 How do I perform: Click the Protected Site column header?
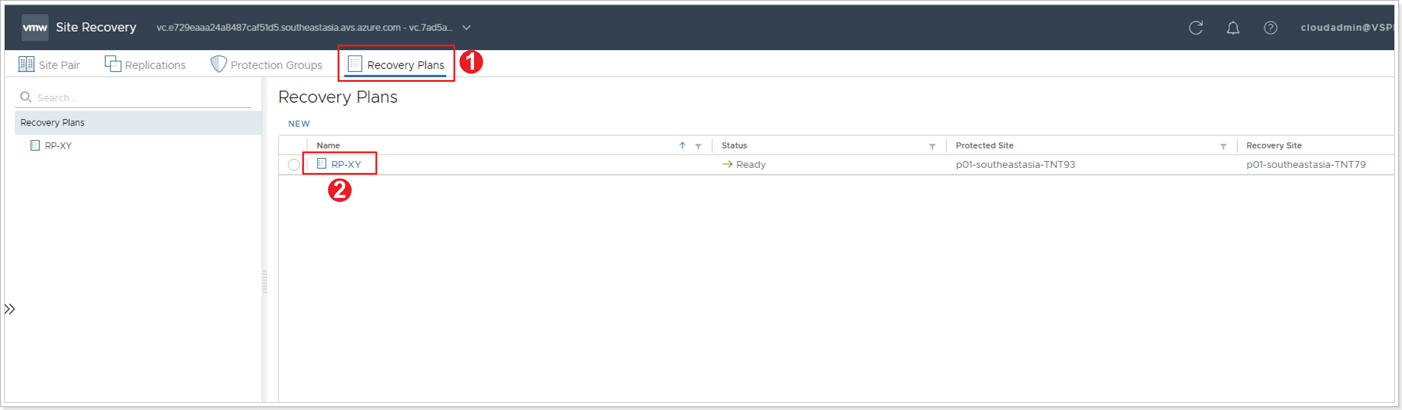click(984, 146)
